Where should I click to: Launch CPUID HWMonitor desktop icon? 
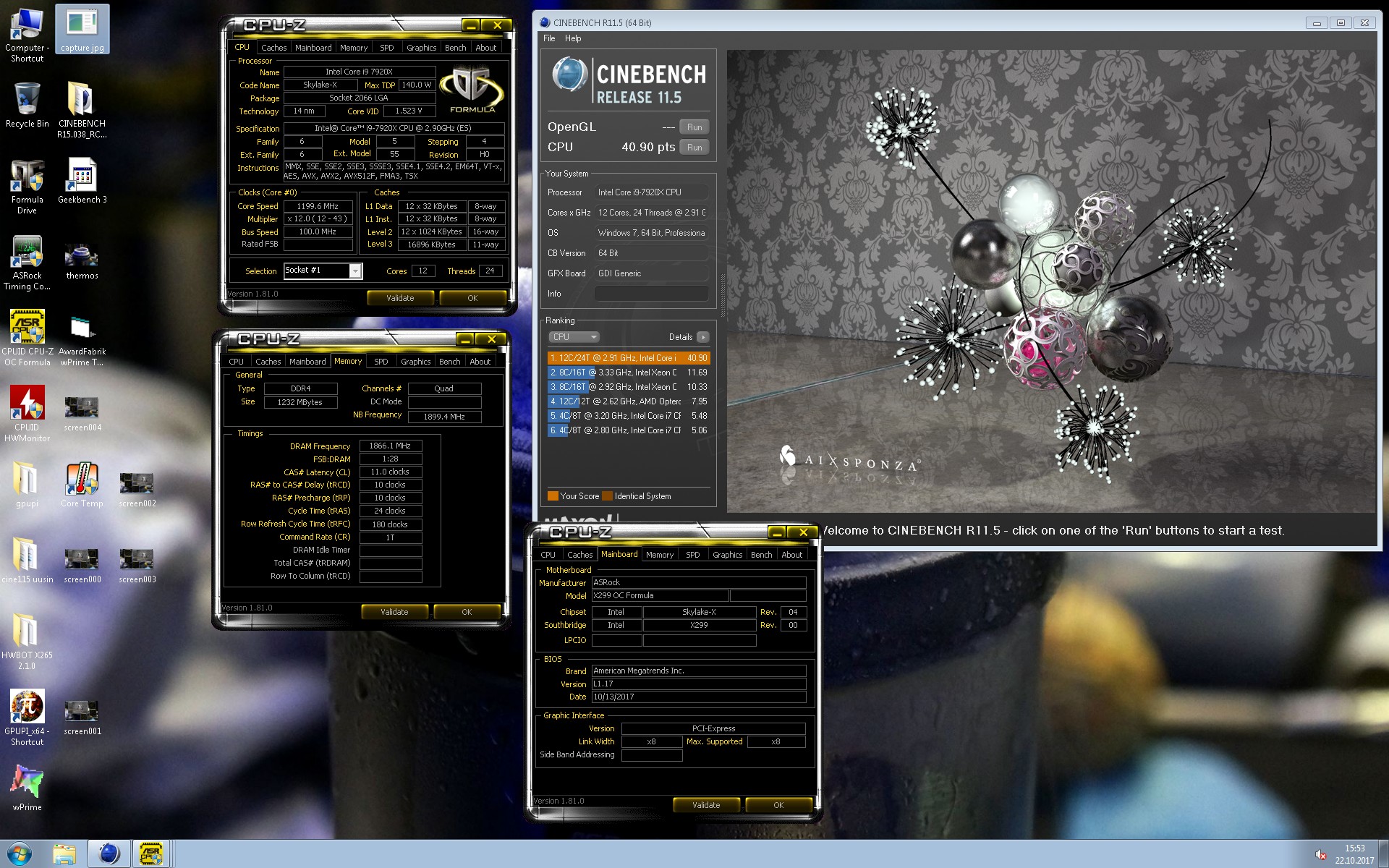[27, 414]
